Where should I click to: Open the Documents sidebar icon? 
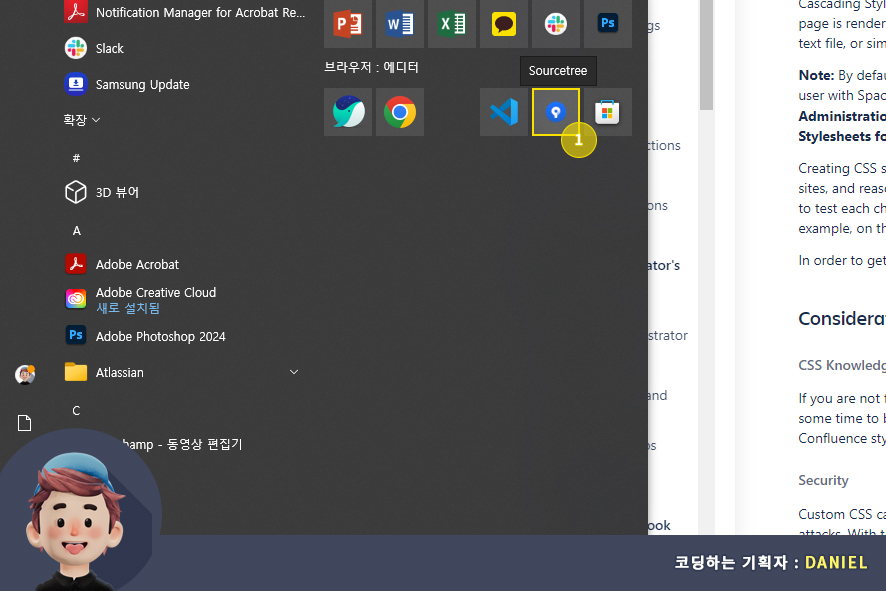click(x=24, y=423)
